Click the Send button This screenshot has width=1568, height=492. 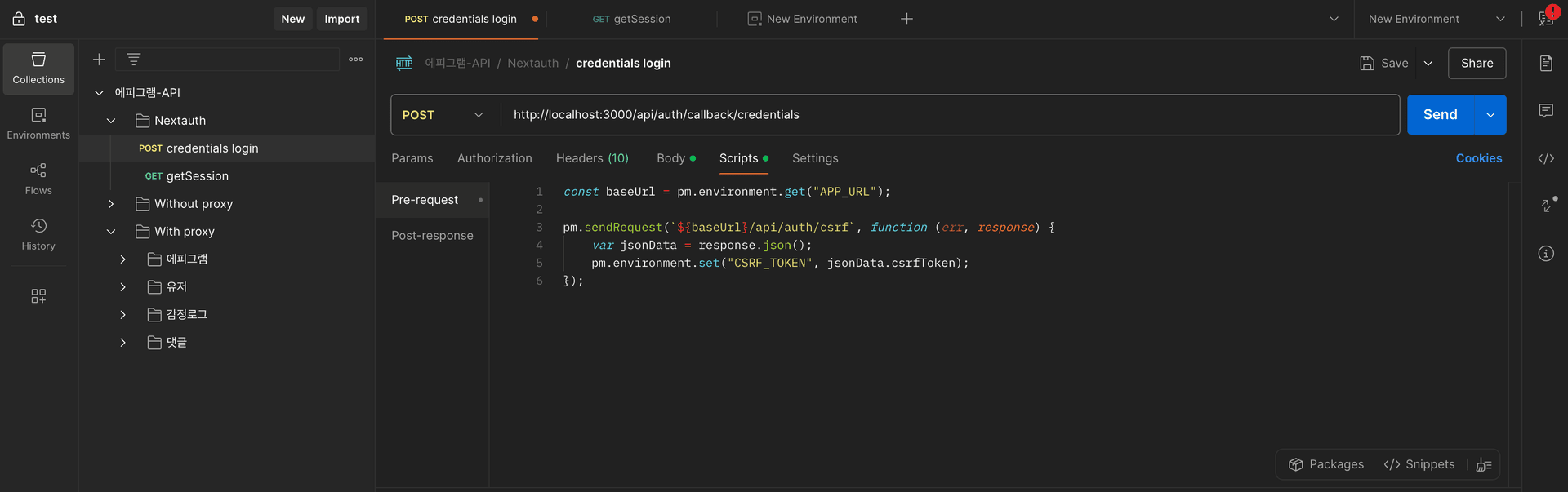tap(1440, 115)
